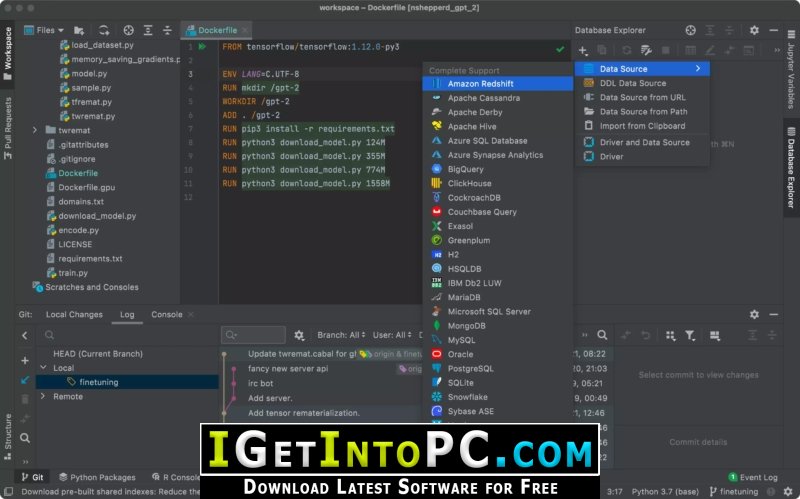This screenshot has height=499, width=800.
Task: Open the User: All filter dropdown
Action: (392, 335)
